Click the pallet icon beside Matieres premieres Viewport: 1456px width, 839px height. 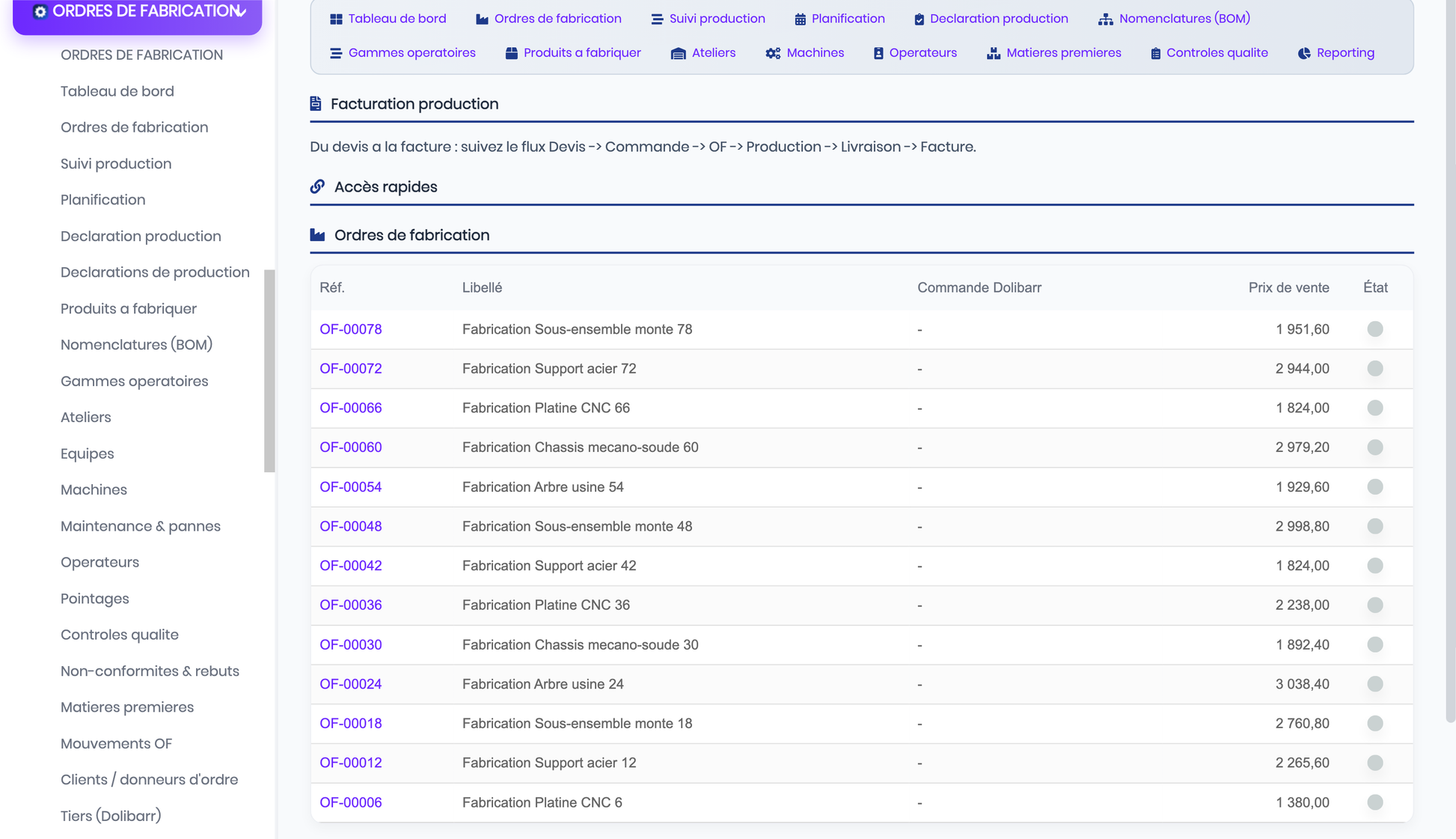click(x=993, y=53)
